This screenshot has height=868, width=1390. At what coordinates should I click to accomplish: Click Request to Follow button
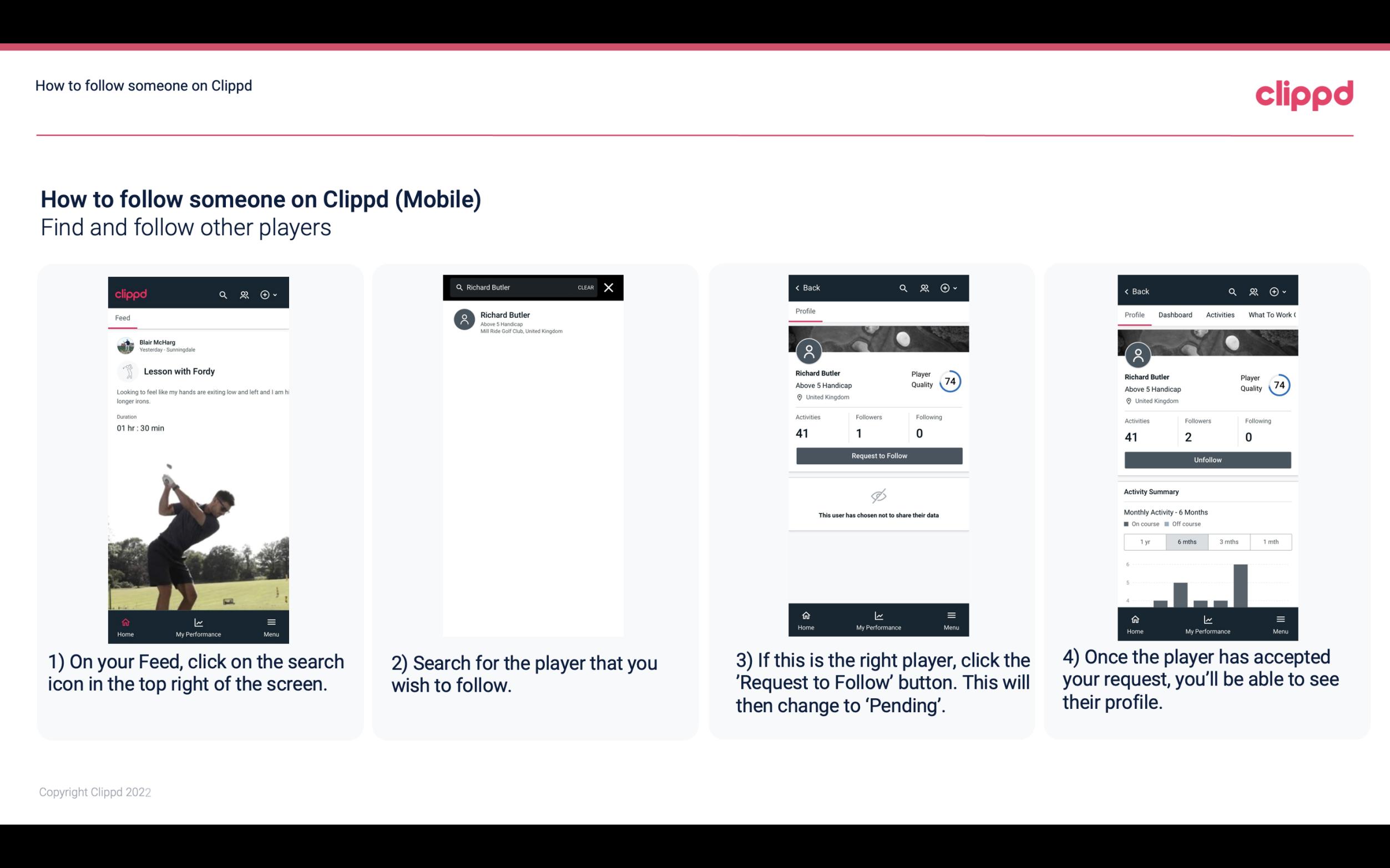878,455
